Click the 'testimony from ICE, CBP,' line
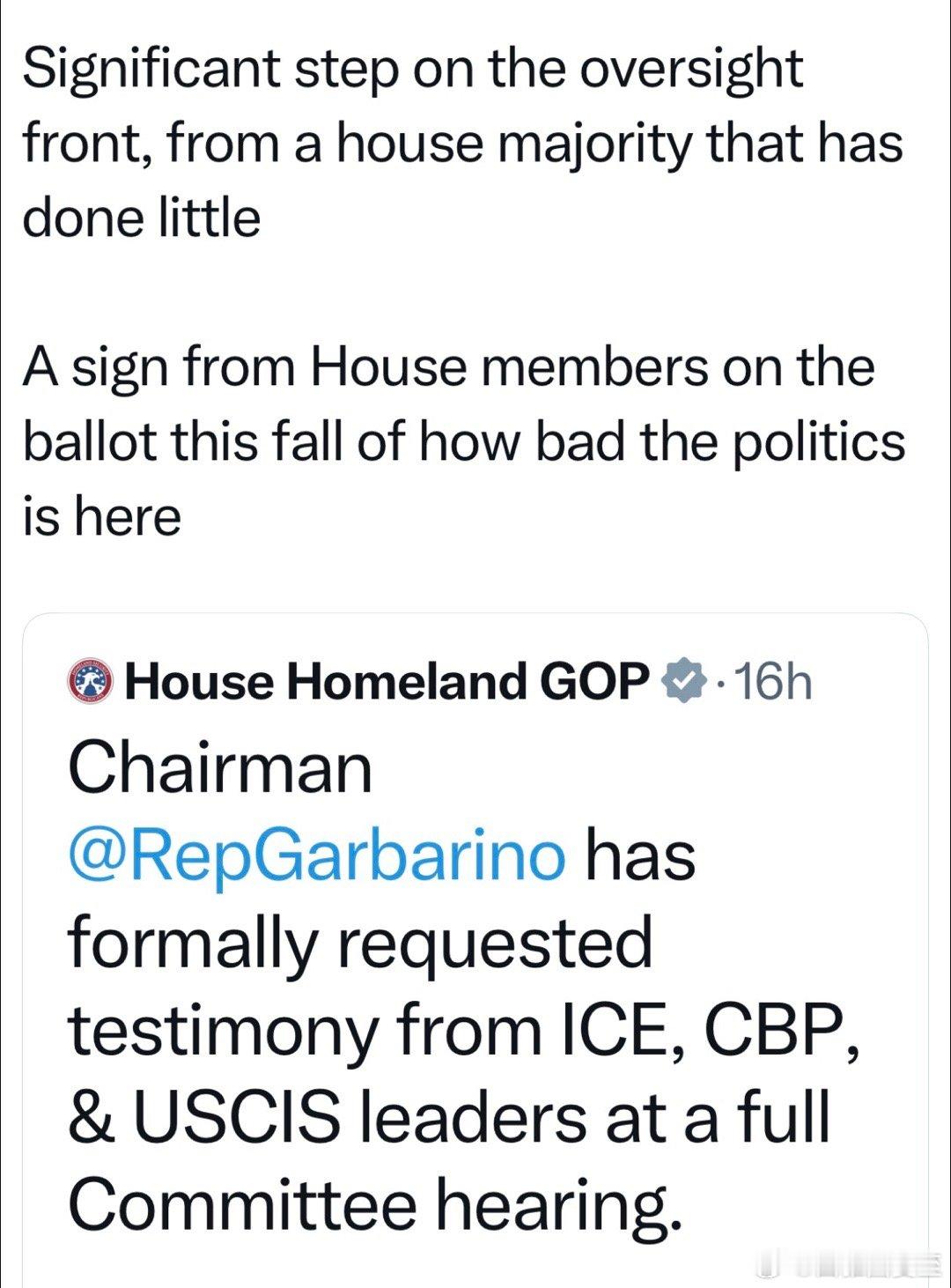The width and height of the screenshot is (951, 1288). (x=464, y=1031)
